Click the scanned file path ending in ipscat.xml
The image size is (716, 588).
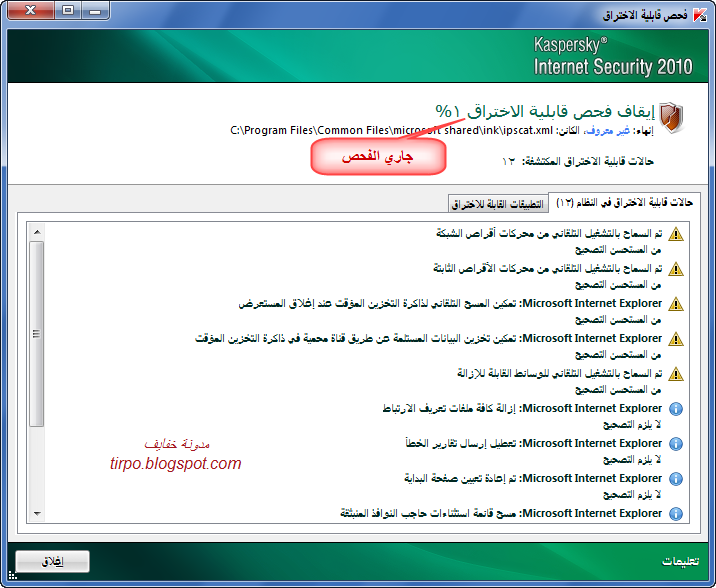tap(391, 131)
